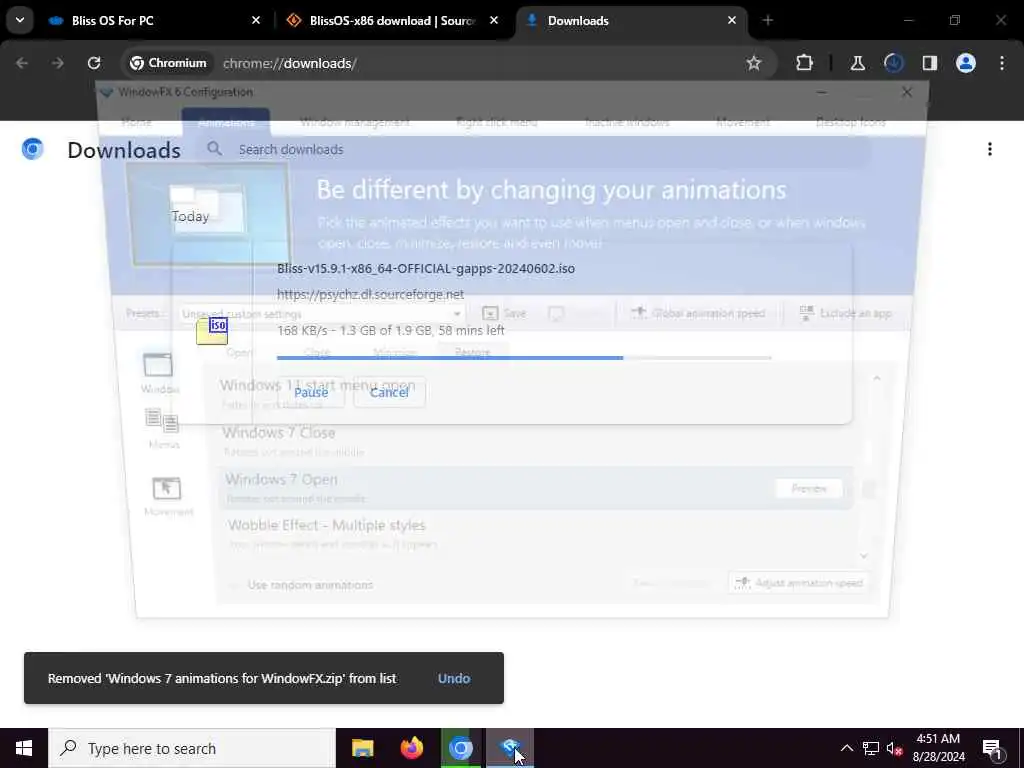Open the Bliss-v15.9.1 ISO file name link
The height and width of the screenshot is (768, 1024).
(426, 268)
